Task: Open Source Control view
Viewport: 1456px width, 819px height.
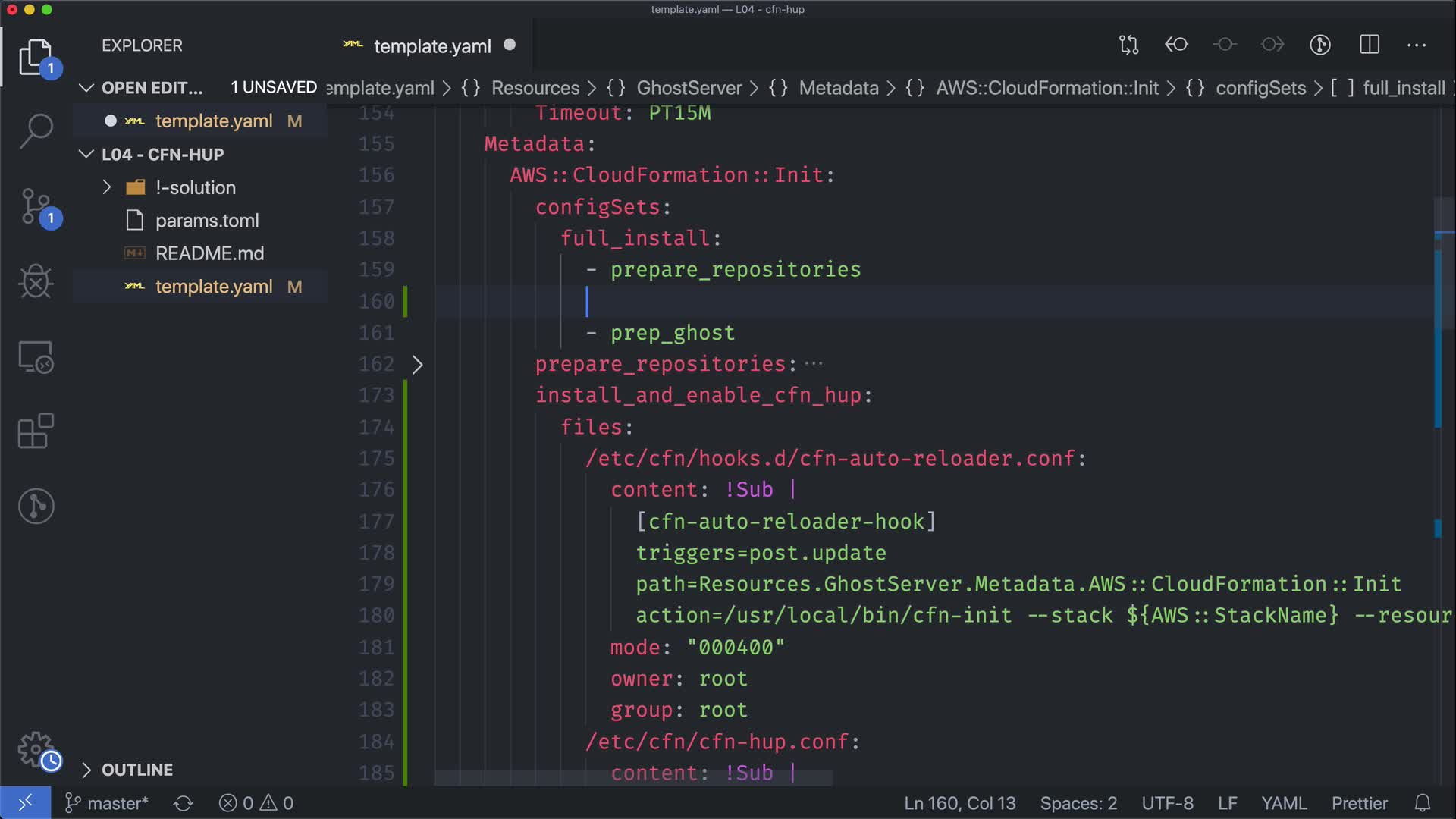Action: tap(36, 206)
